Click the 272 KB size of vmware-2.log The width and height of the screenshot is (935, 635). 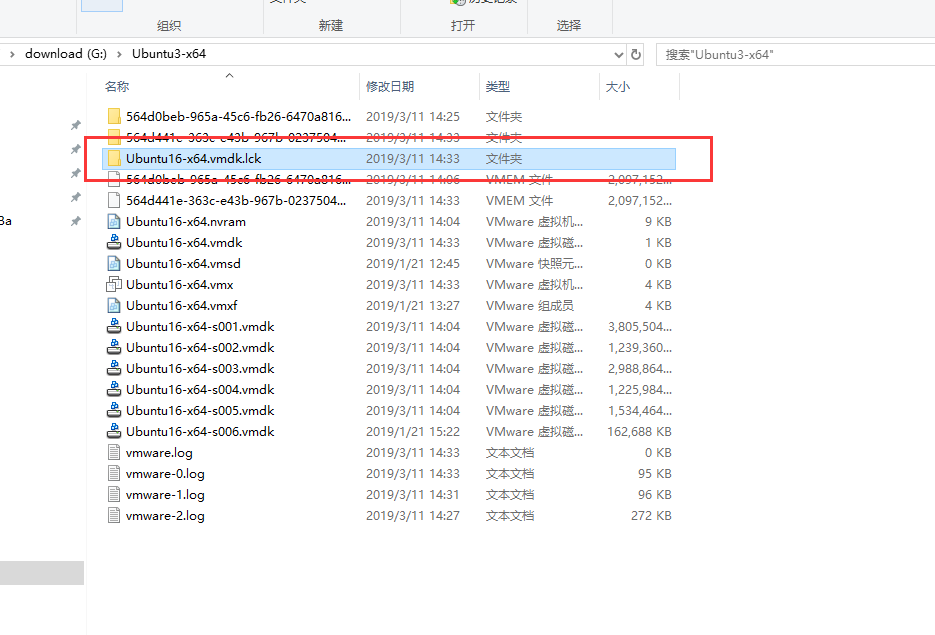click(651, 516)
